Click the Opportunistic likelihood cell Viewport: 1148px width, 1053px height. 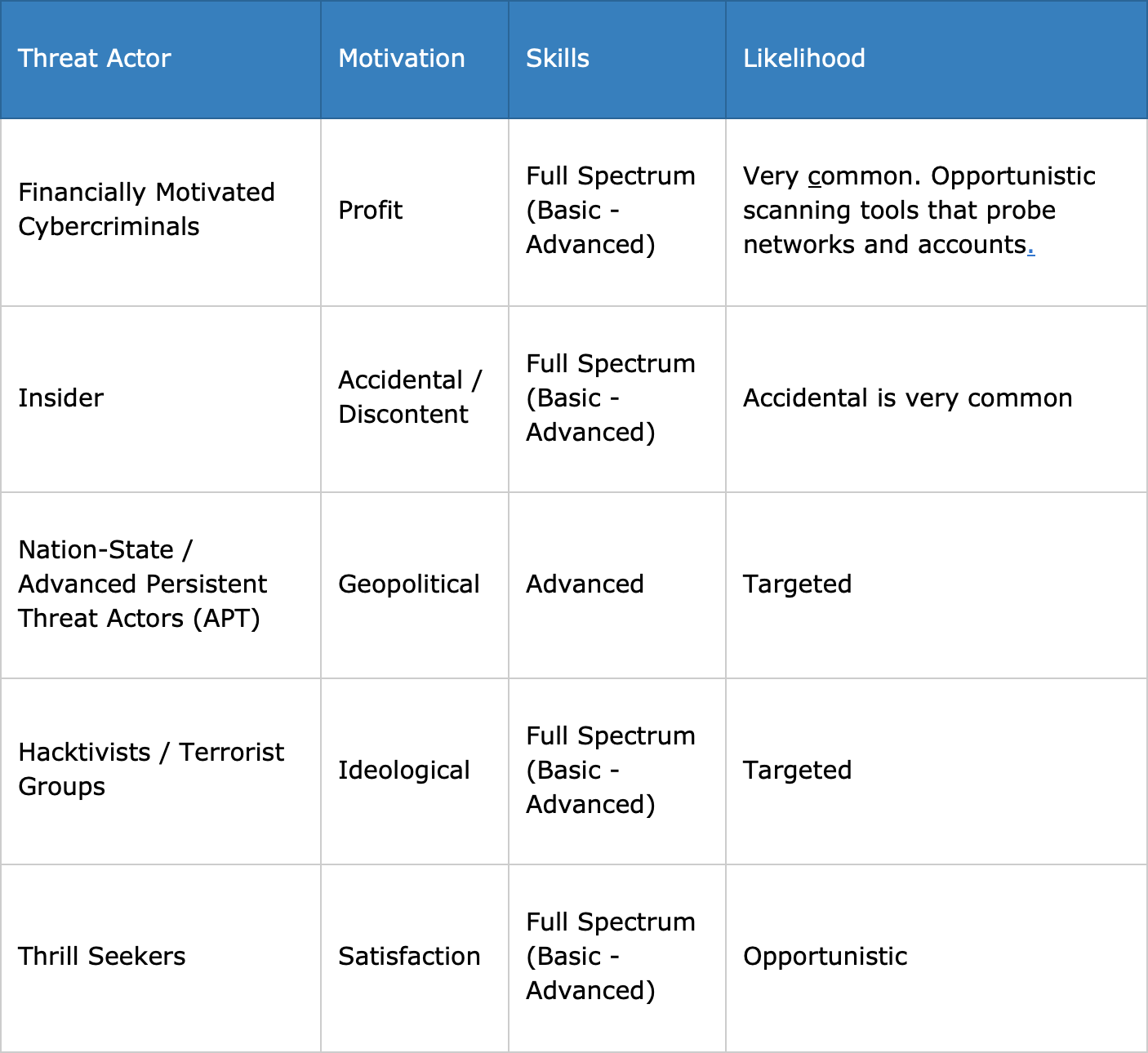pyautogui.click(x=937, y=958)
